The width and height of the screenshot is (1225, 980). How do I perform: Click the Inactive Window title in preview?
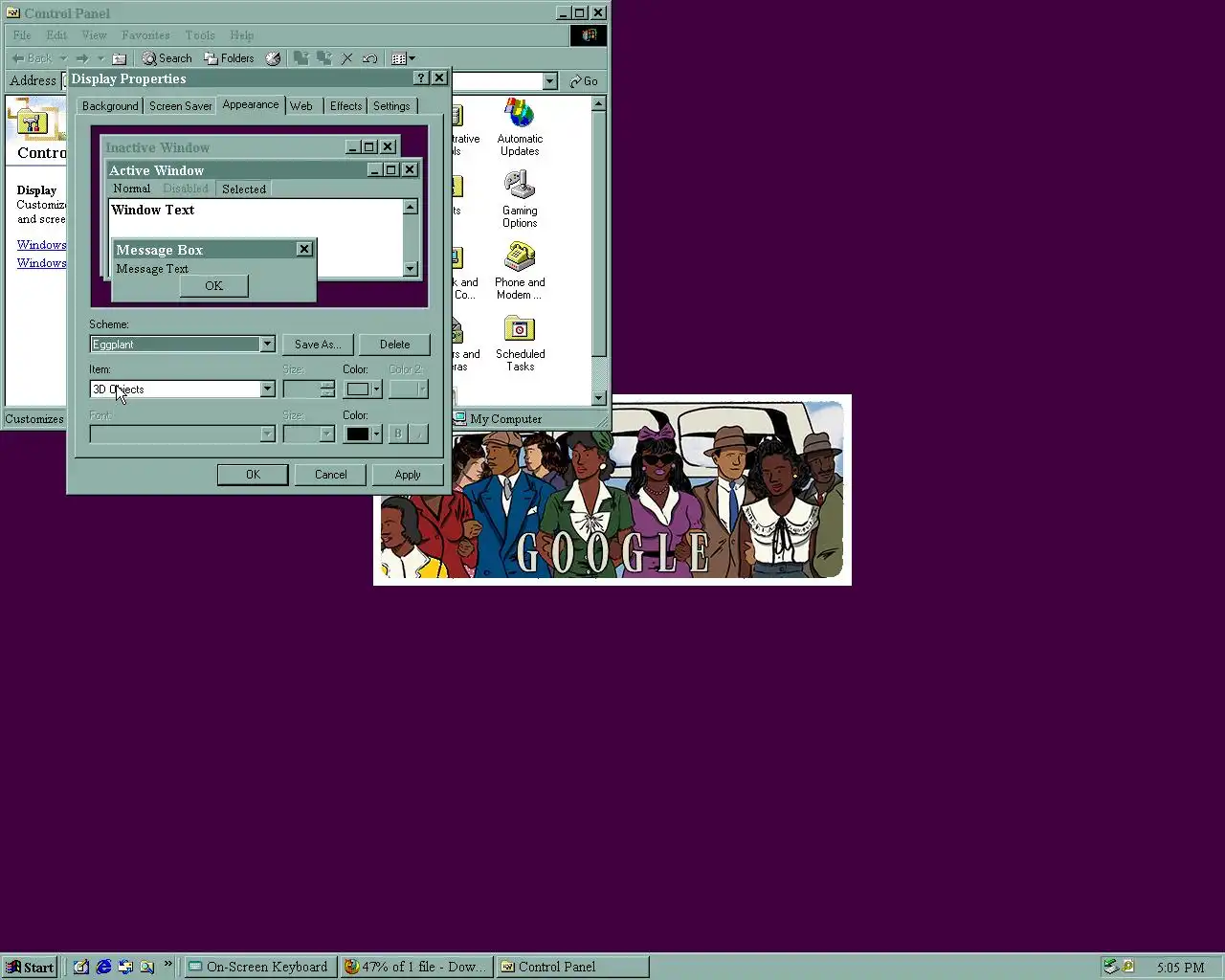point(157,147)
